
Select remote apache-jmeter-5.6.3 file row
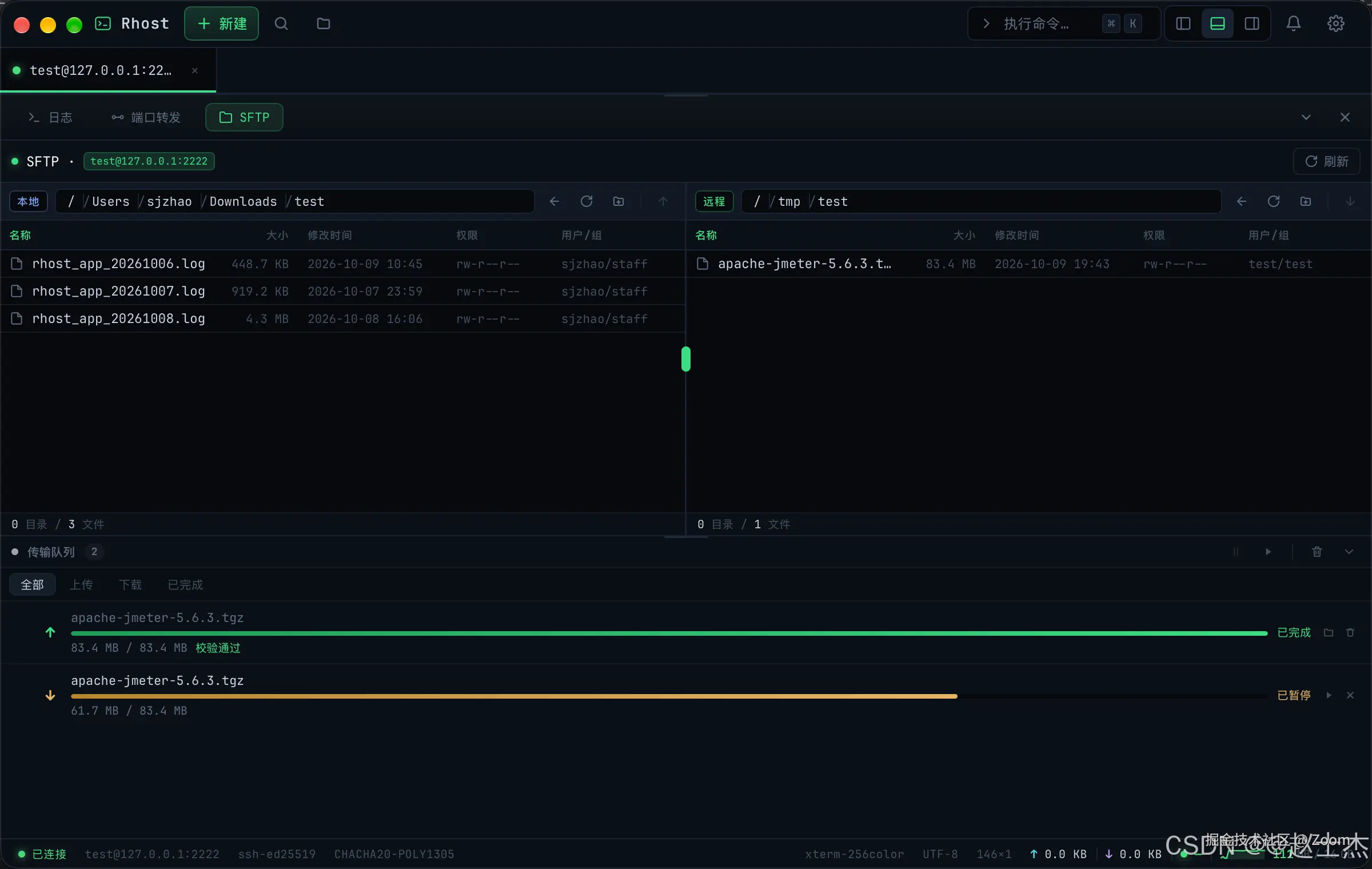point(1029,264)
